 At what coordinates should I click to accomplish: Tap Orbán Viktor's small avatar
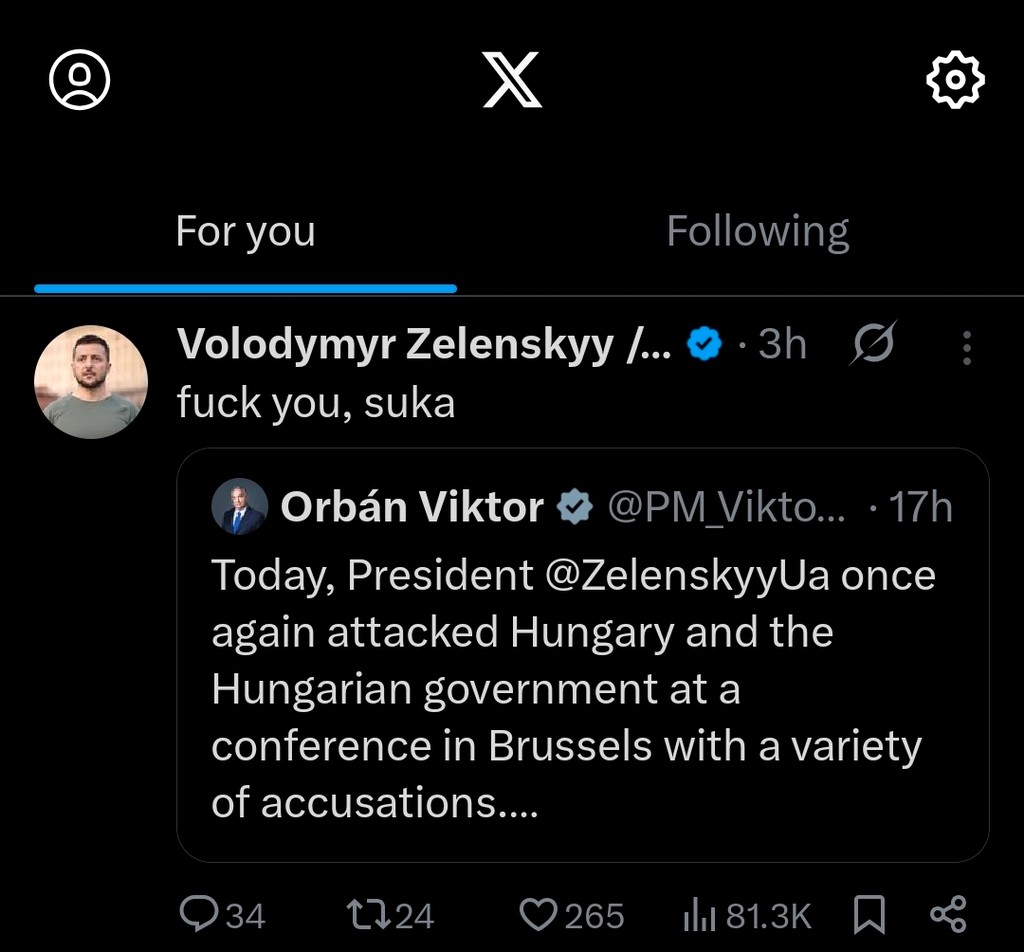point(240,507)
